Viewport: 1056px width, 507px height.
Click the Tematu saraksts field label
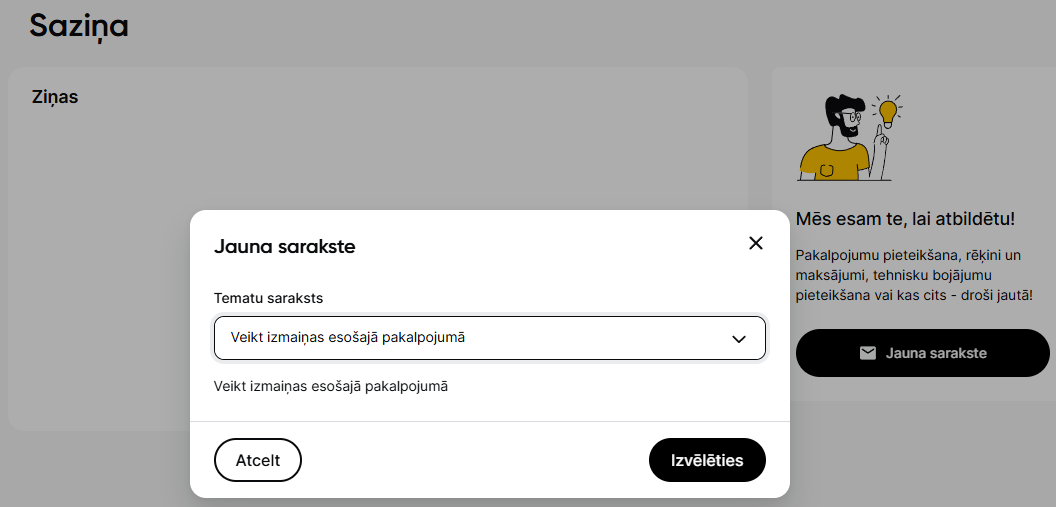[x=269, y=298]
